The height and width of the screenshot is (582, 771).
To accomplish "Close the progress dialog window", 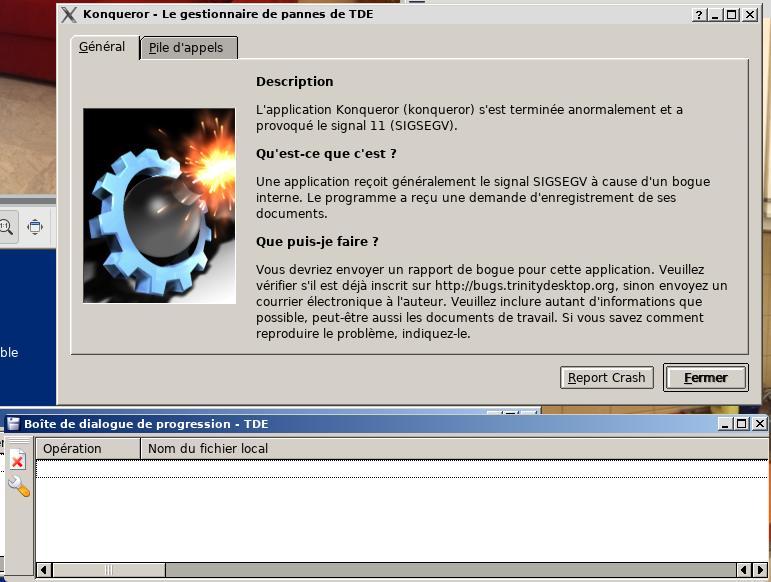I will (x=759, y=424).
